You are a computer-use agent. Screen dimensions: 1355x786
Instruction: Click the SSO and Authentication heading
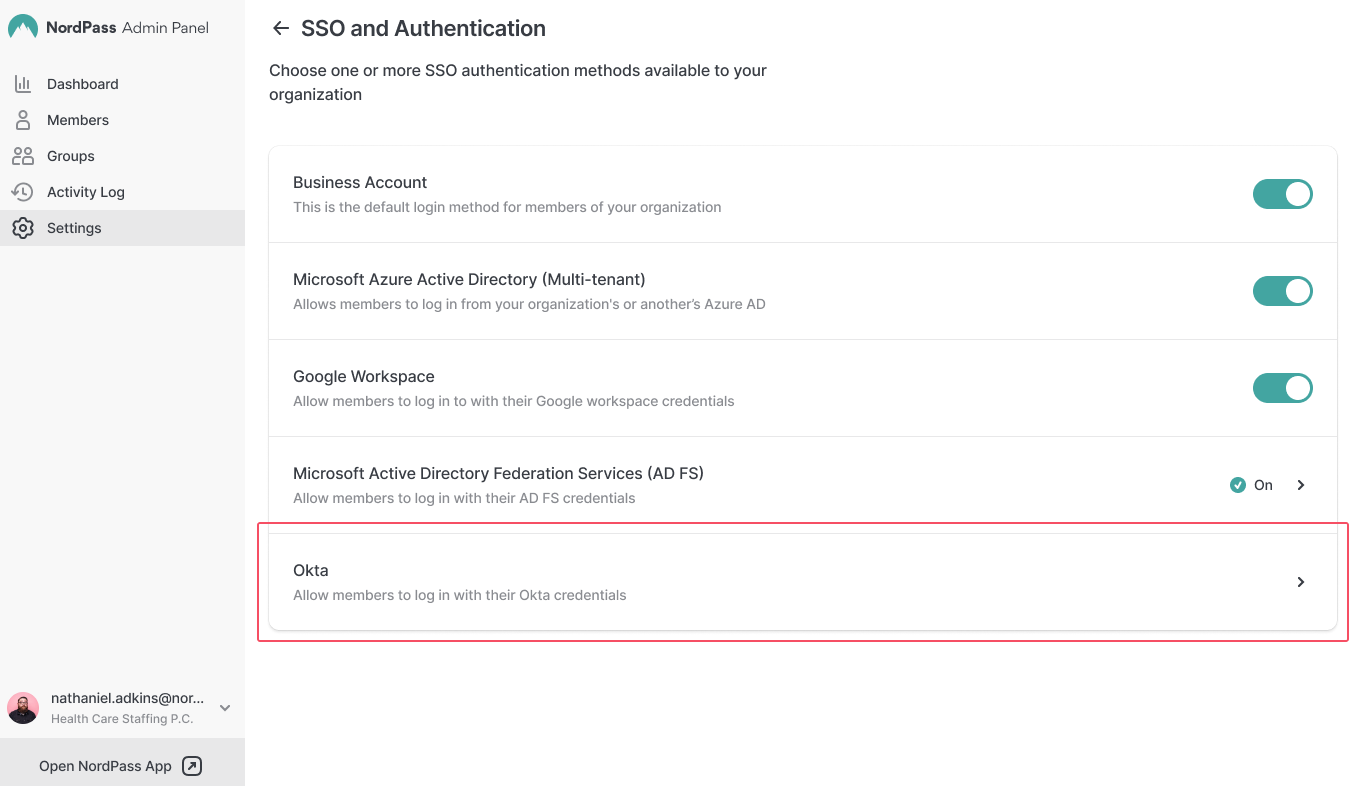(423, 29)
